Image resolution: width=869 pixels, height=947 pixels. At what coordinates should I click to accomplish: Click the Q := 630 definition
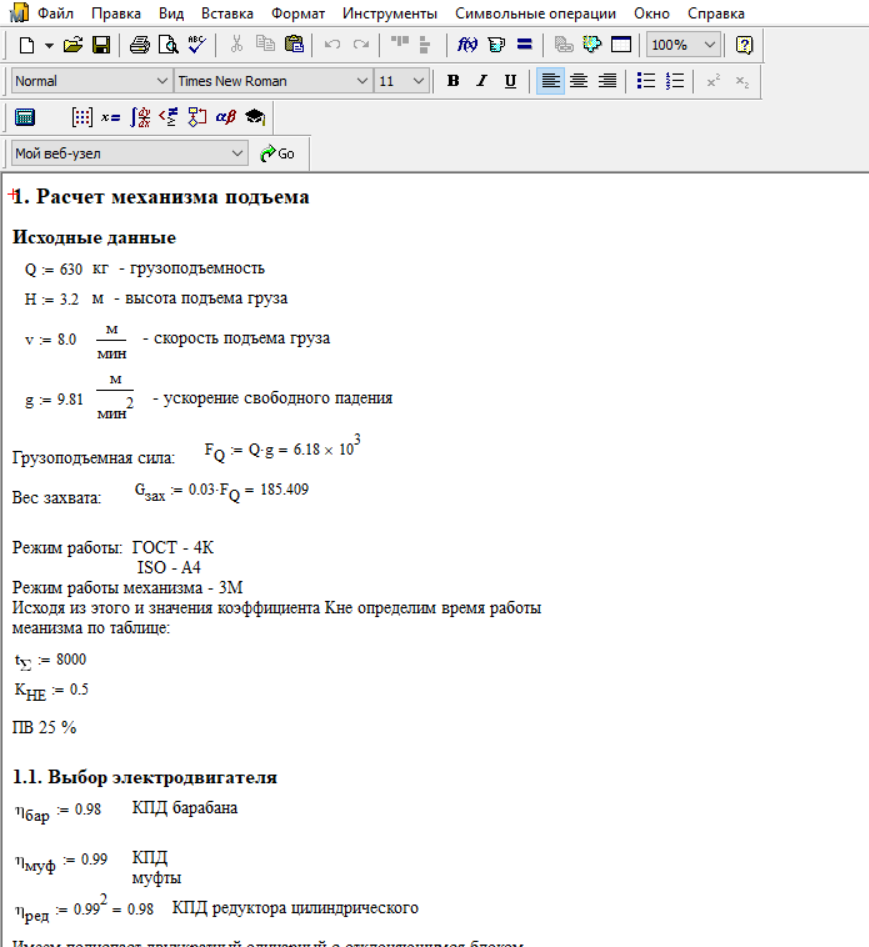tap(53, 269)
